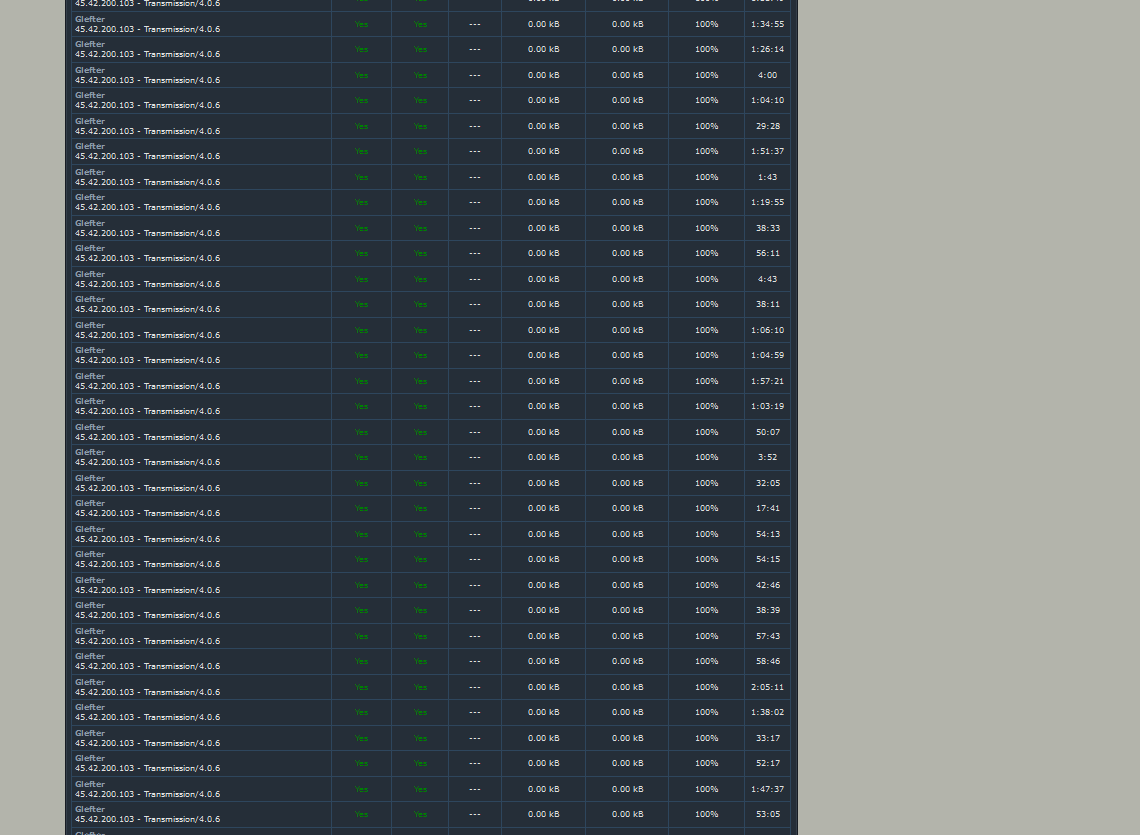Click the 100% cell in the 3:52 row

tap(706, 457)
